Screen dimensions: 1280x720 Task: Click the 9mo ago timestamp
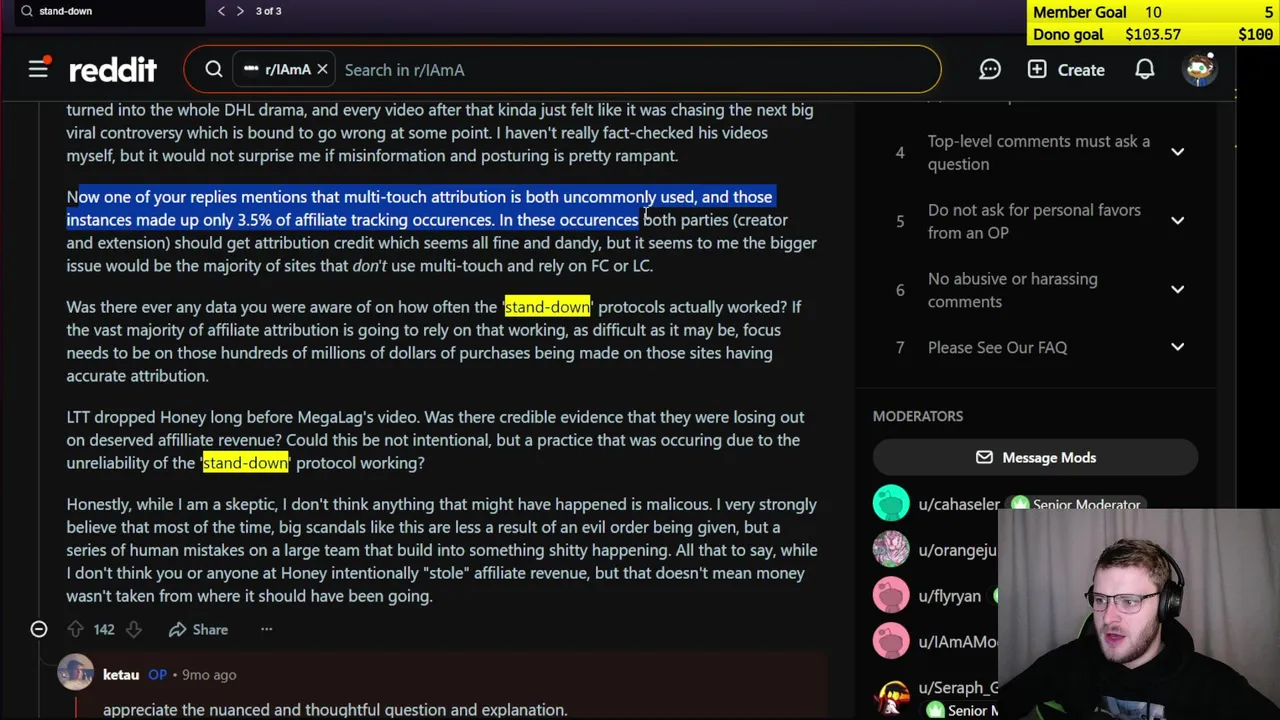(209, 675)
